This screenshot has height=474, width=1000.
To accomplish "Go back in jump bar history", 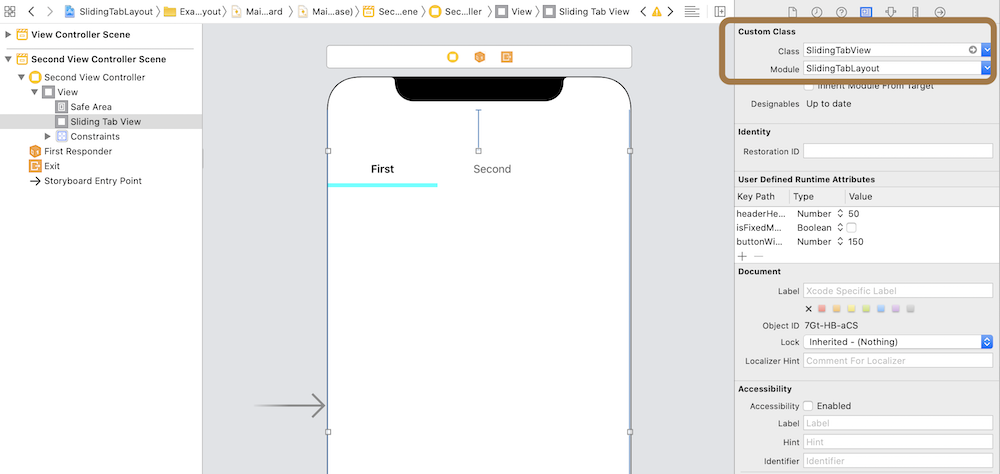I will tap(31, 11).
